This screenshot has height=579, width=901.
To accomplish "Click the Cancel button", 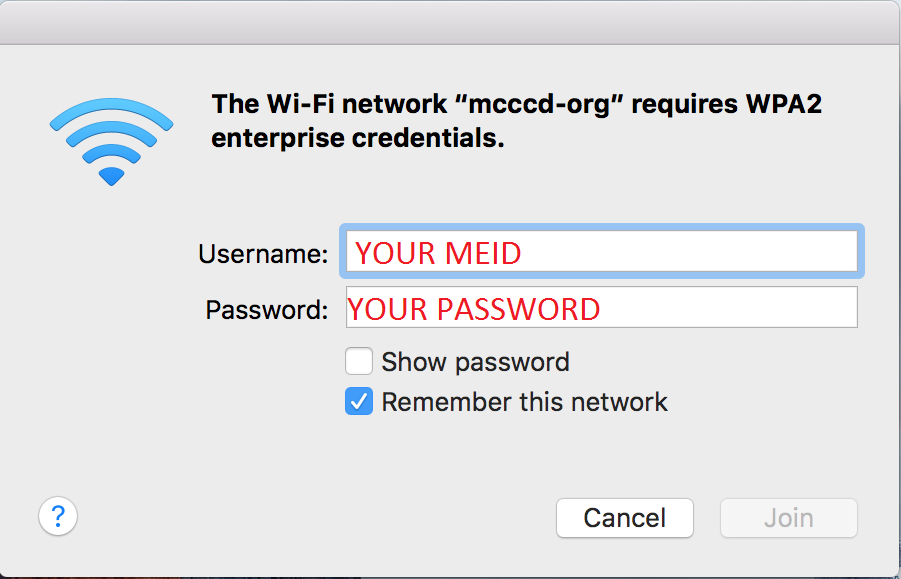I will pos(625,518).
